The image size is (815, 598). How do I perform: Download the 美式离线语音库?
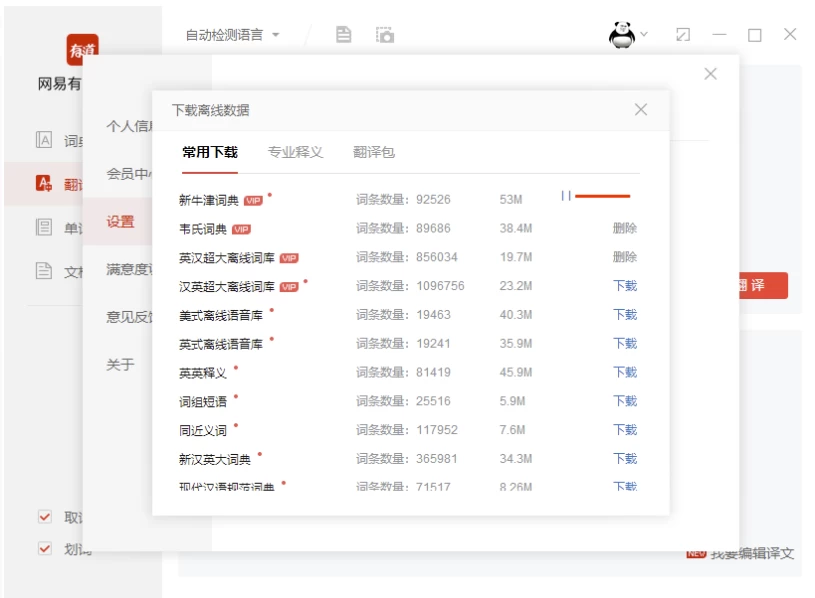click(x=625, y=315)
